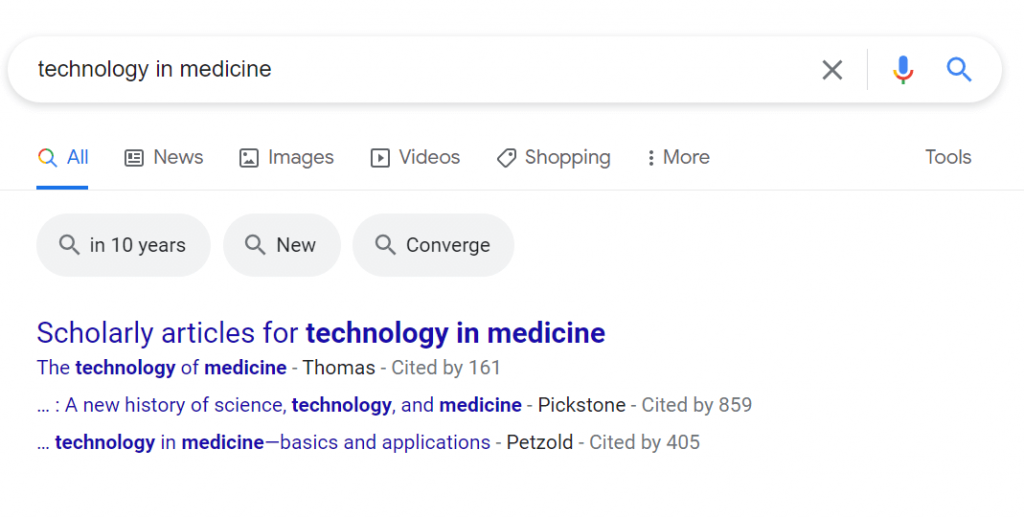This screenshot has height=517, width=1024.
Task: Open the Tools filter options
Action: (x=948, y=157)
